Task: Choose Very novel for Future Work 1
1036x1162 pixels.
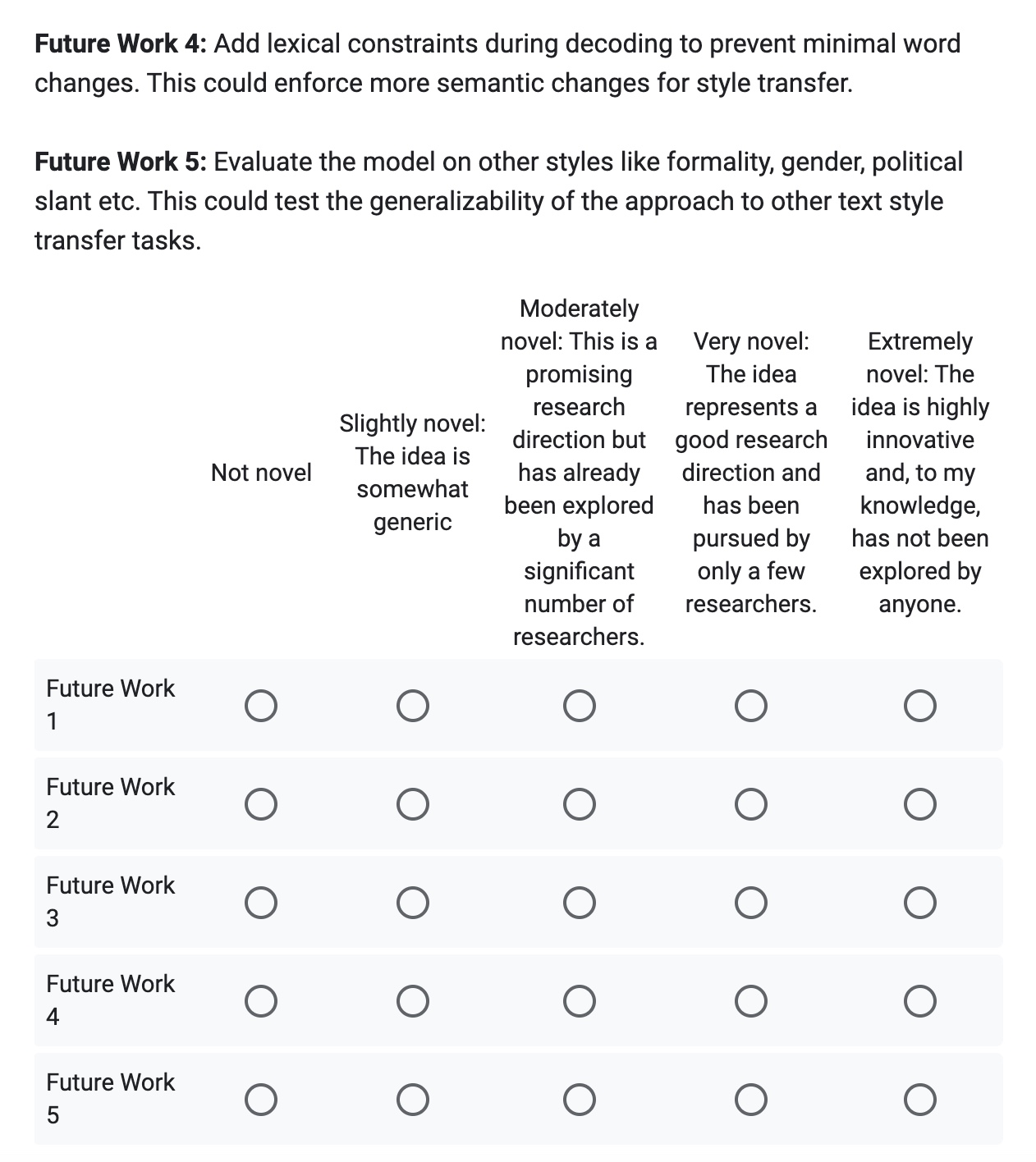Action: pyautogui.click(x=751, y=706)
